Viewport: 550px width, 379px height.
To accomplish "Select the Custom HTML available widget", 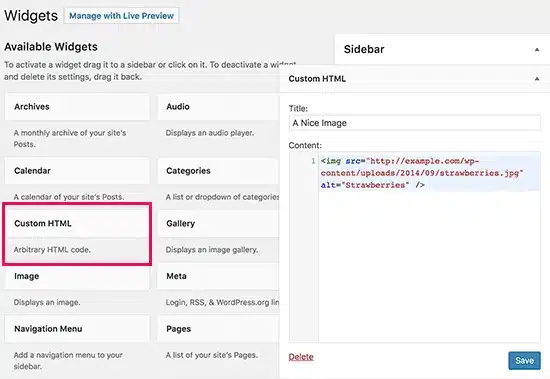I will 77,224.
